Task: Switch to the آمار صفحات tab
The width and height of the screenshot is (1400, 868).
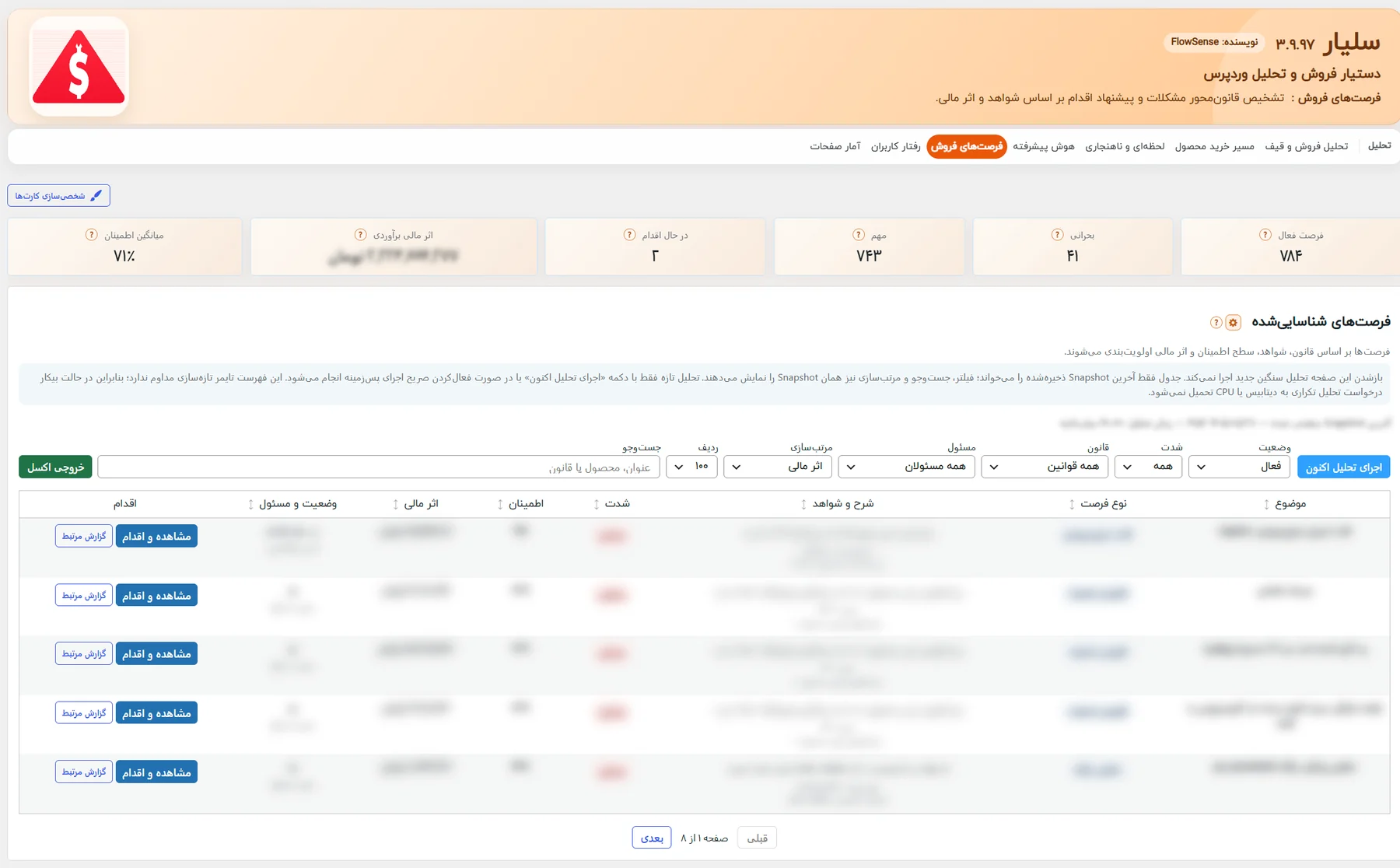Action: [835, 146]
